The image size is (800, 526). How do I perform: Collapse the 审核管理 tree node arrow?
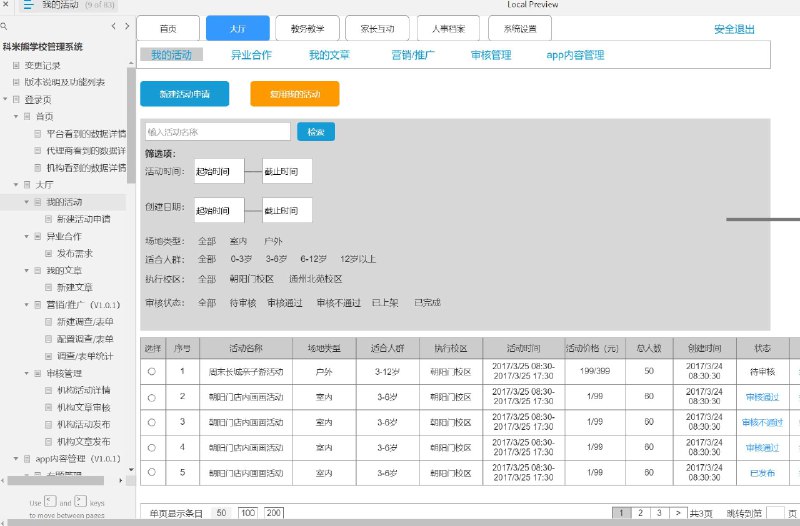[27, 373]
